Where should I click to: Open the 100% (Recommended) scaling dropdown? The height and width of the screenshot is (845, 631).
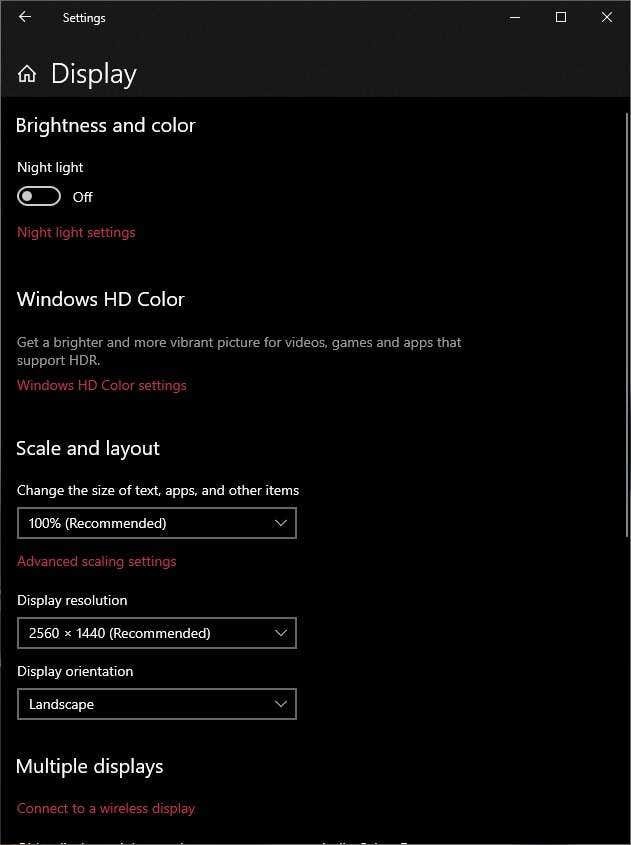(x=157, y=522)
